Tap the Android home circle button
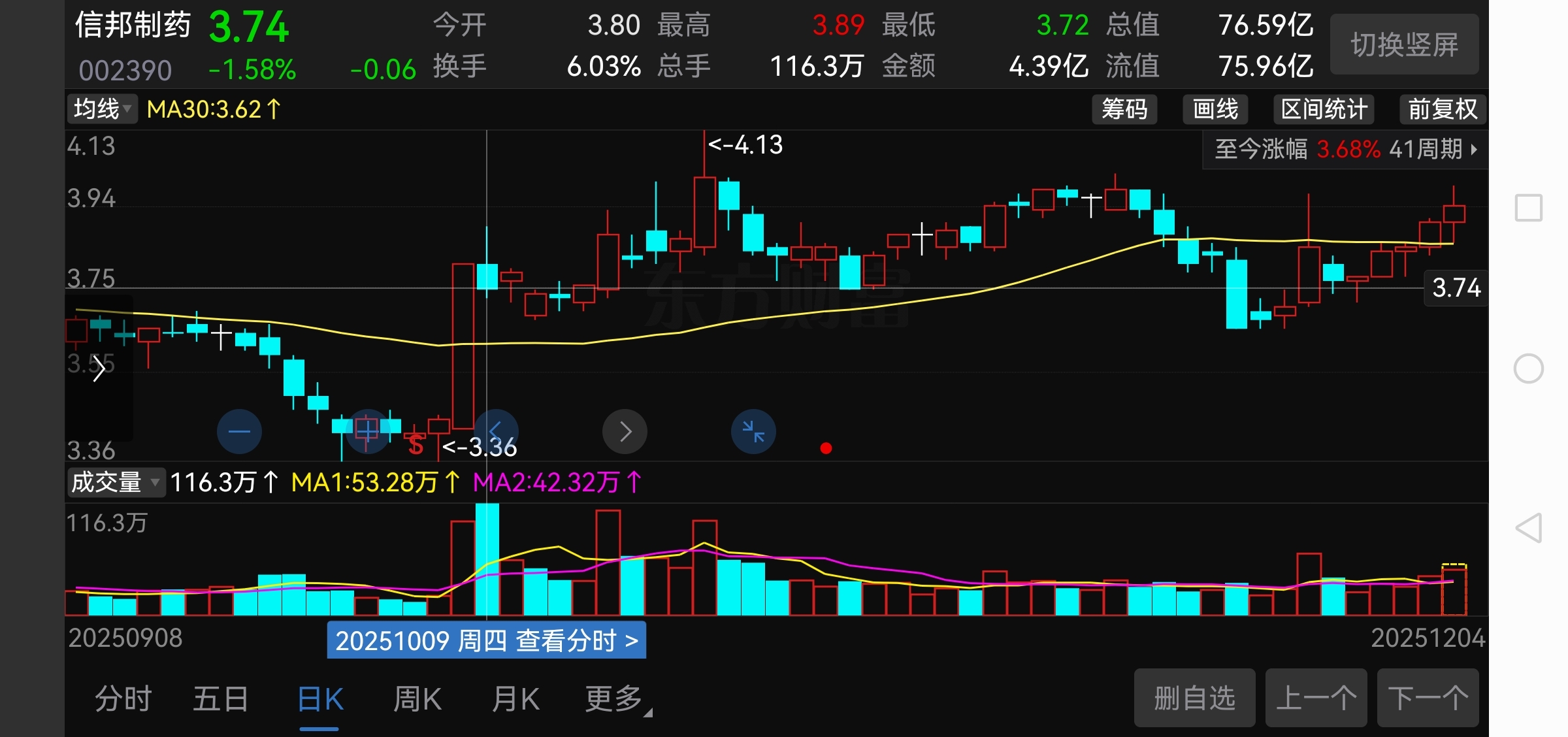The height and width of the screenshot is (737, 1568). (x=1528, y=368)
